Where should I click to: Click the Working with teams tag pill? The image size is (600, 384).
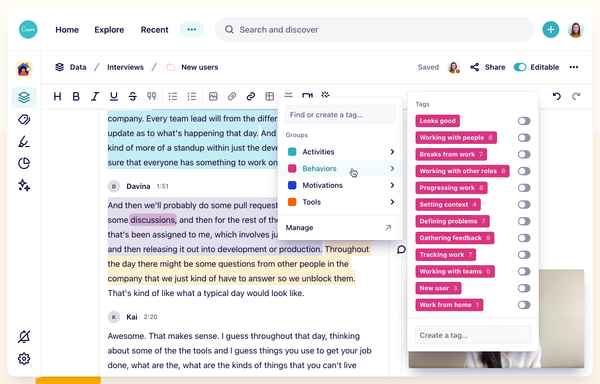click(x=455, y=272)
